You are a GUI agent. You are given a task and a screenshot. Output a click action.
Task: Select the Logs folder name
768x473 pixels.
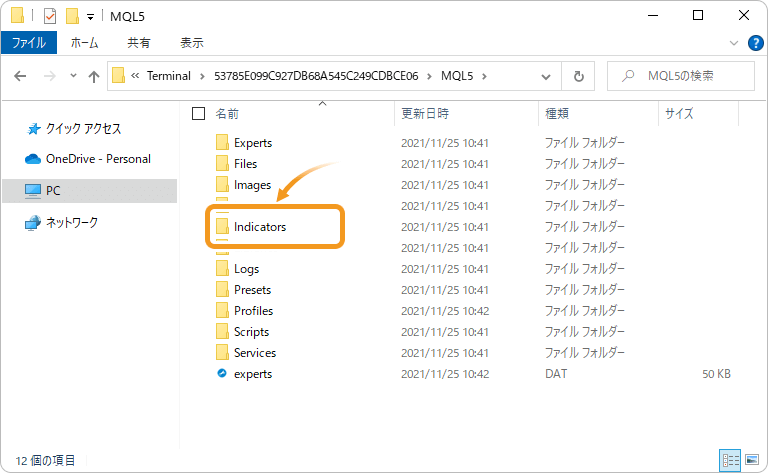pos(246,269)
